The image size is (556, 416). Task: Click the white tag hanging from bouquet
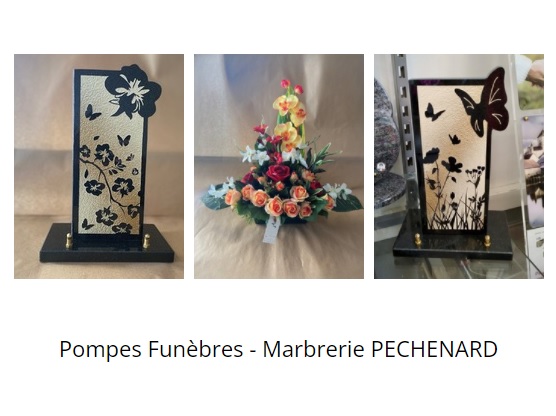(271, 231)
